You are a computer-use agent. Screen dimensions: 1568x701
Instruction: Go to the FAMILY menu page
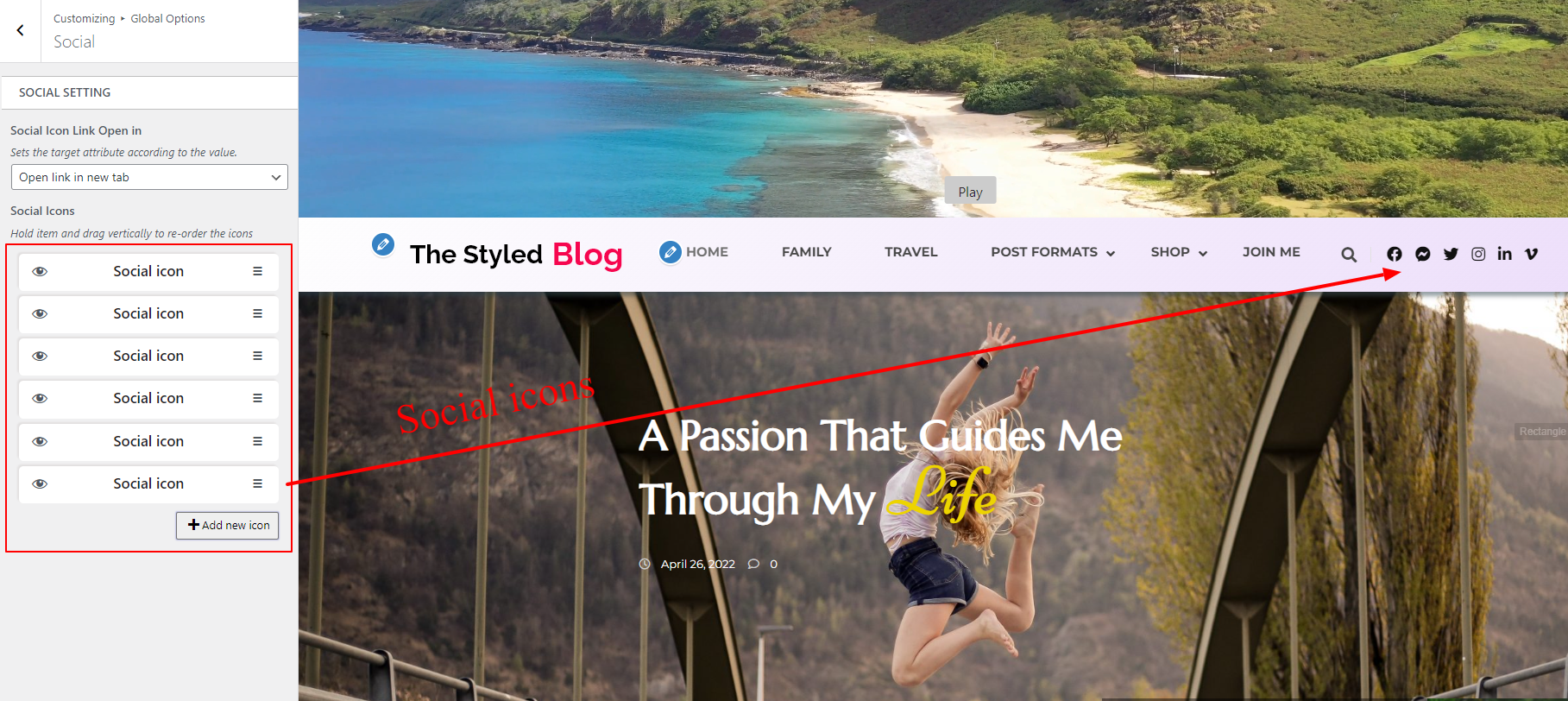pos(807,252)
